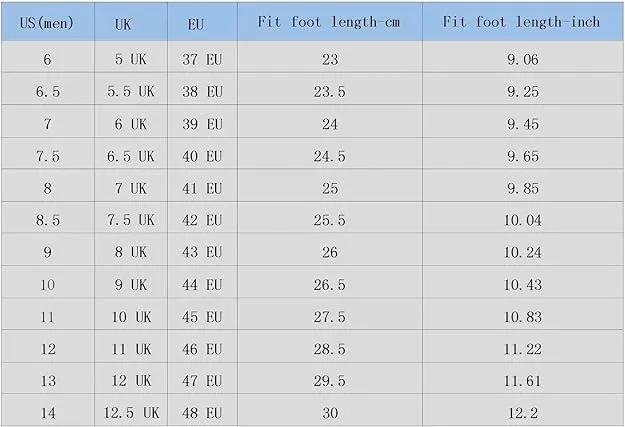Image resolution: width=625 pixels, height=427 pixels.
Task: Click the US(men) column header
Action: pos(47,22)
